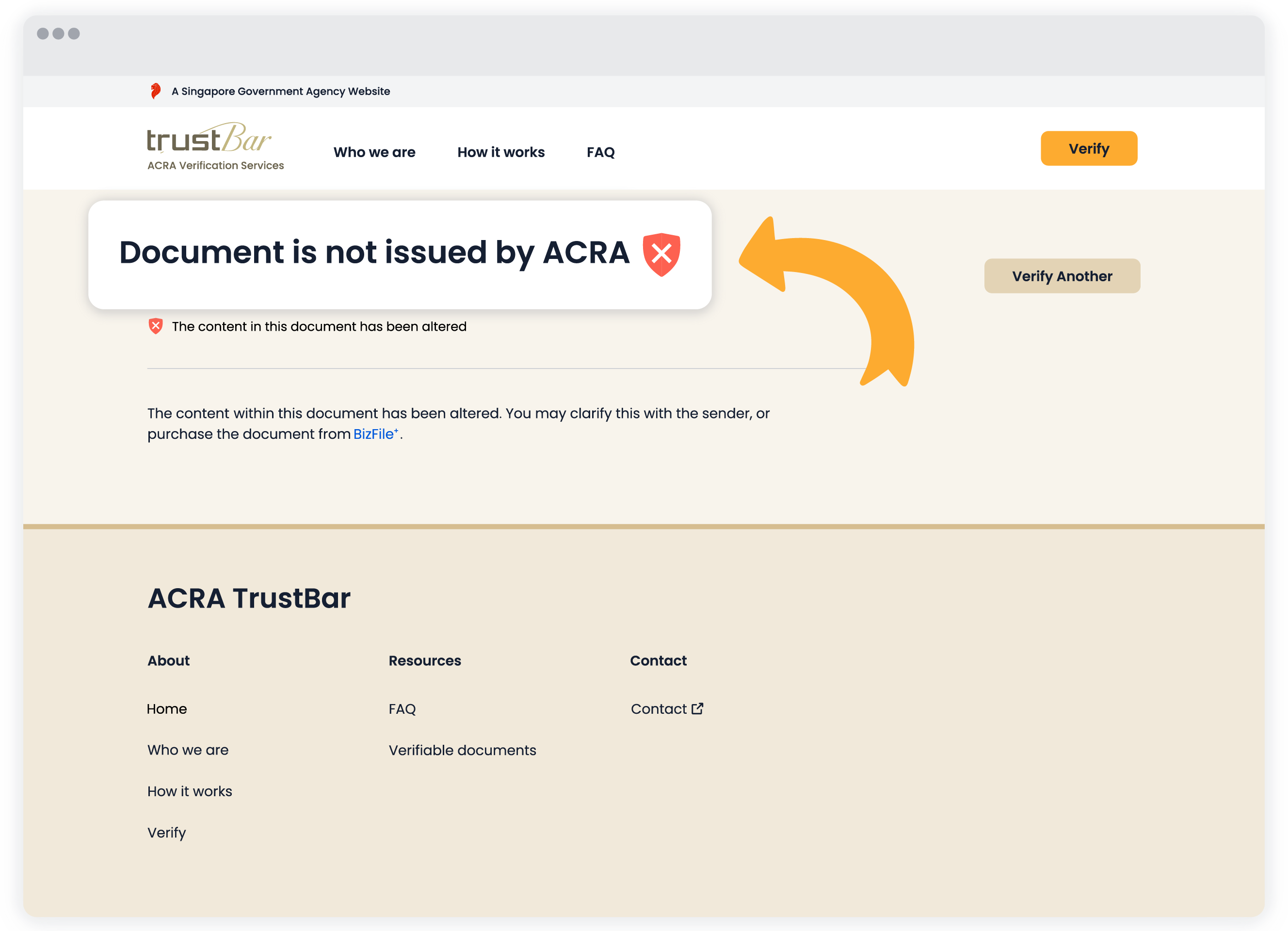Click Home in the About footer column
This screenshot has width=1288, height=931.
coord(166,708)
